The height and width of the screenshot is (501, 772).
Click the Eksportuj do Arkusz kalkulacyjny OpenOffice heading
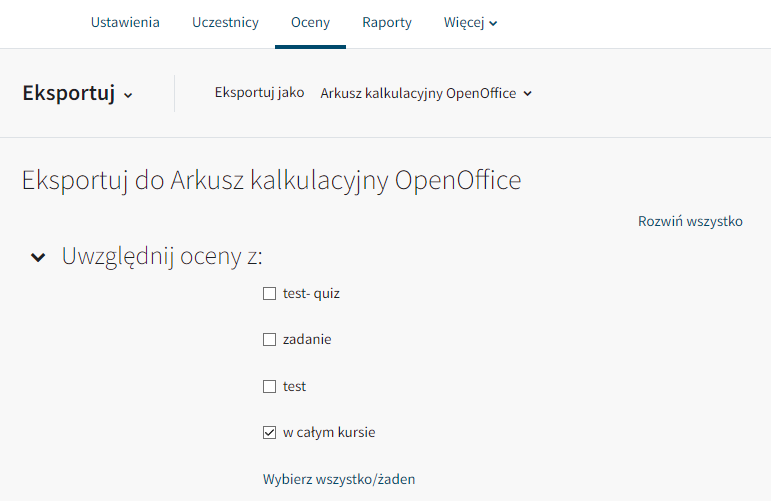pos(271,180)
